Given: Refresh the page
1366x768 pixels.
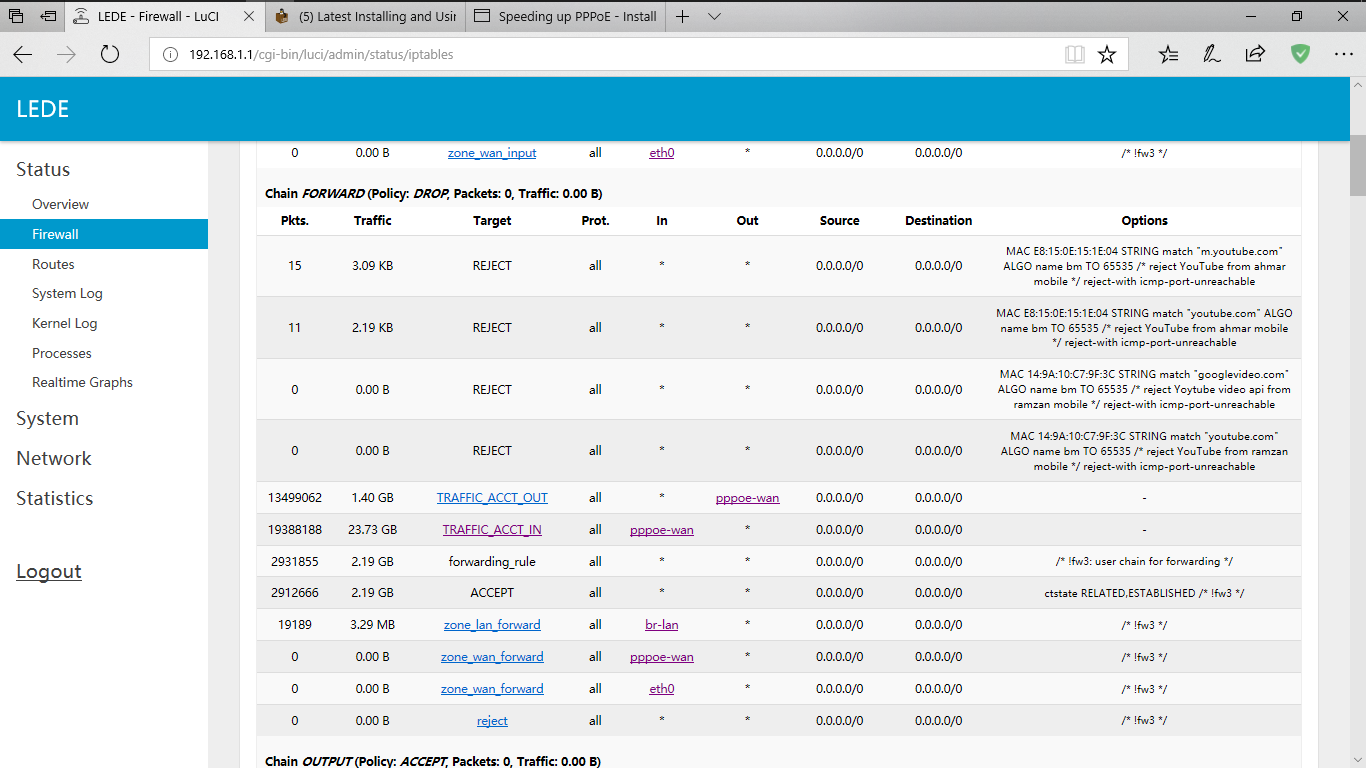Looking at the screenshot, I should click(110, 54).
